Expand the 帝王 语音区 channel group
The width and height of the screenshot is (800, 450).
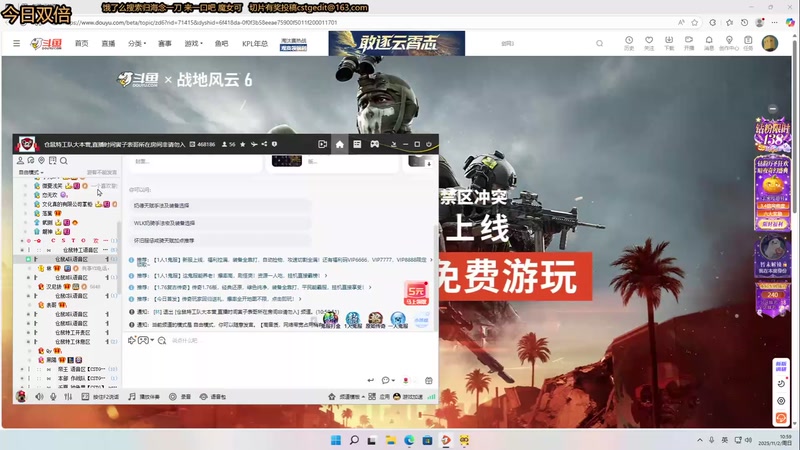pos(22,369)
